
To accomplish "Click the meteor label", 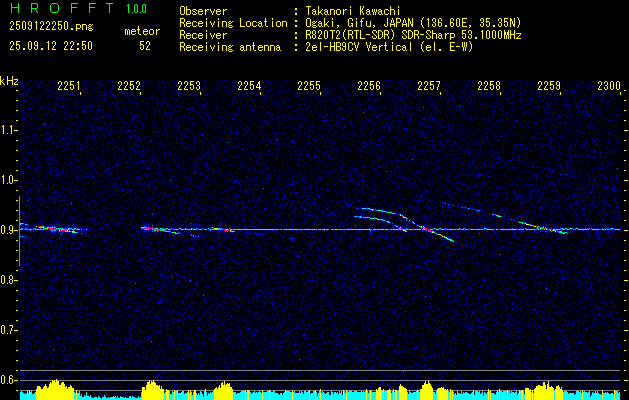I will [142, 31].
